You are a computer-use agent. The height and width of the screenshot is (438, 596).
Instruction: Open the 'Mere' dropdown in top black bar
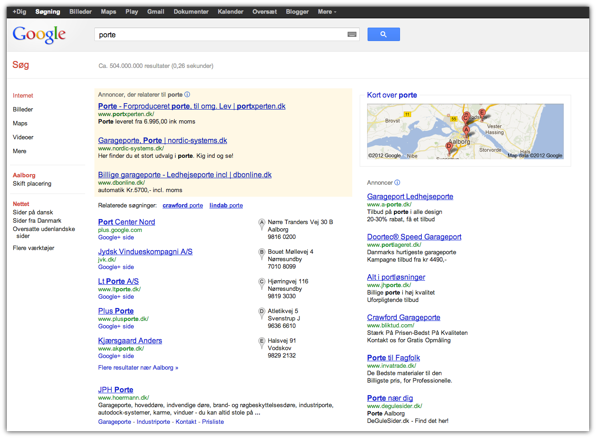click(327, 12)
